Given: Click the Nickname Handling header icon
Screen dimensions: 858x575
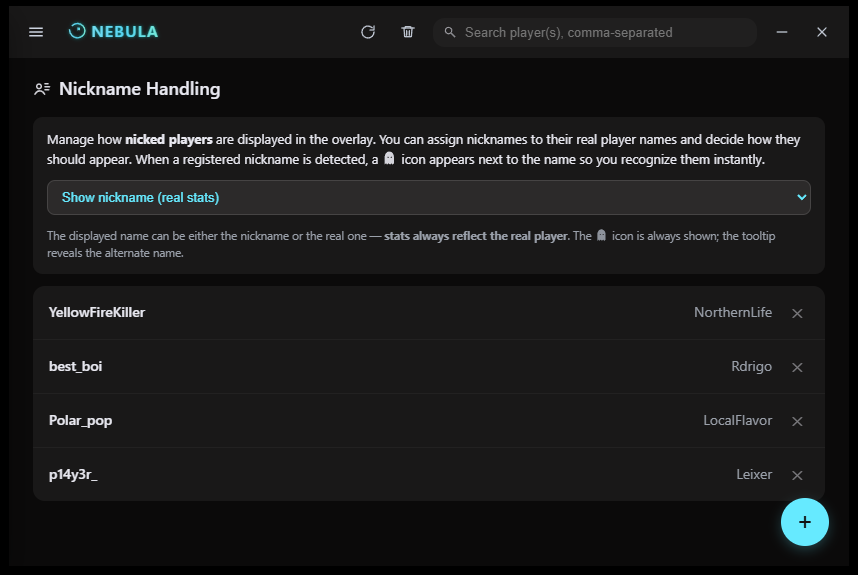Looking at the screenshot, I should click(42, 89).
